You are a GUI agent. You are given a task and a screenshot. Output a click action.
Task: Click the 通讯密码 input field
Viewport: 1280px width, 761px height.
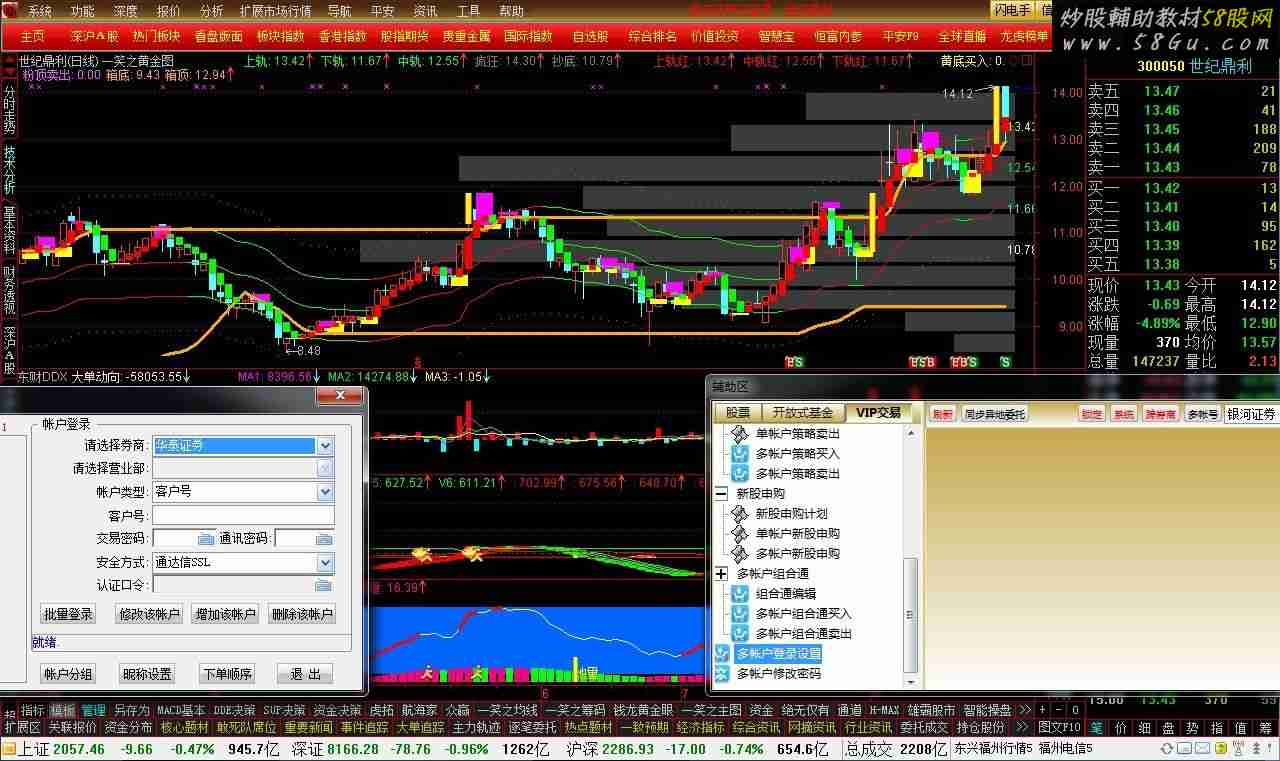304,539
